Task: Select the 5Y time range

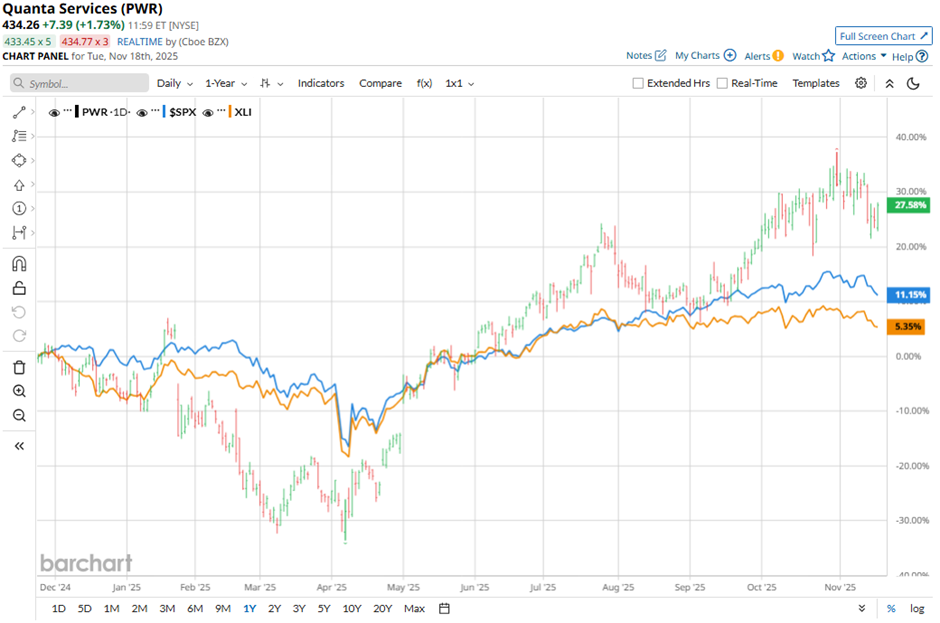Action: [324, 609]
